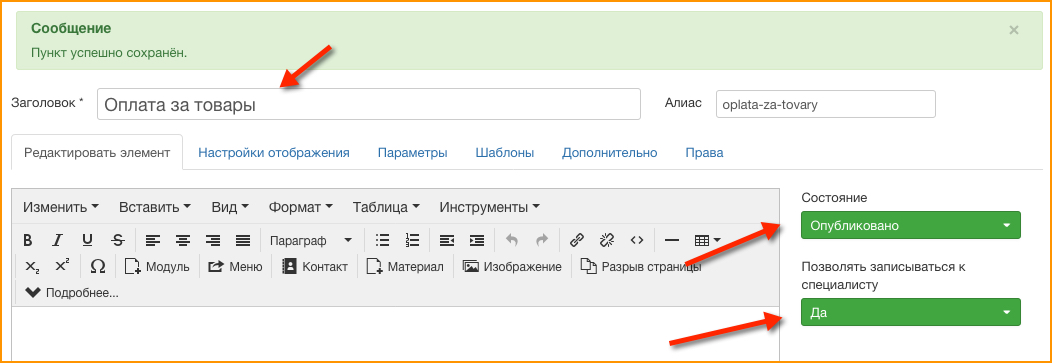Insert a Разрыв страницы page break
Viewport: 1052px width, 363px height.
[x=641, y=266]
